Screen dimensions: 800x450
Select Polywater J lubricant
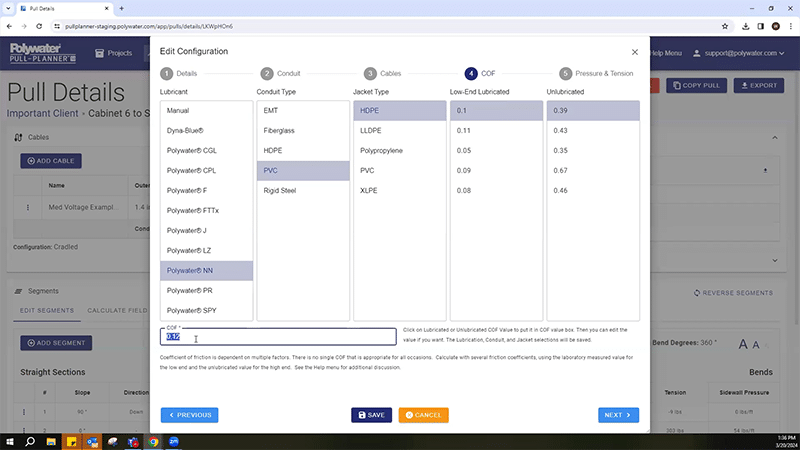pyautogui.click(x=207, y=231)
